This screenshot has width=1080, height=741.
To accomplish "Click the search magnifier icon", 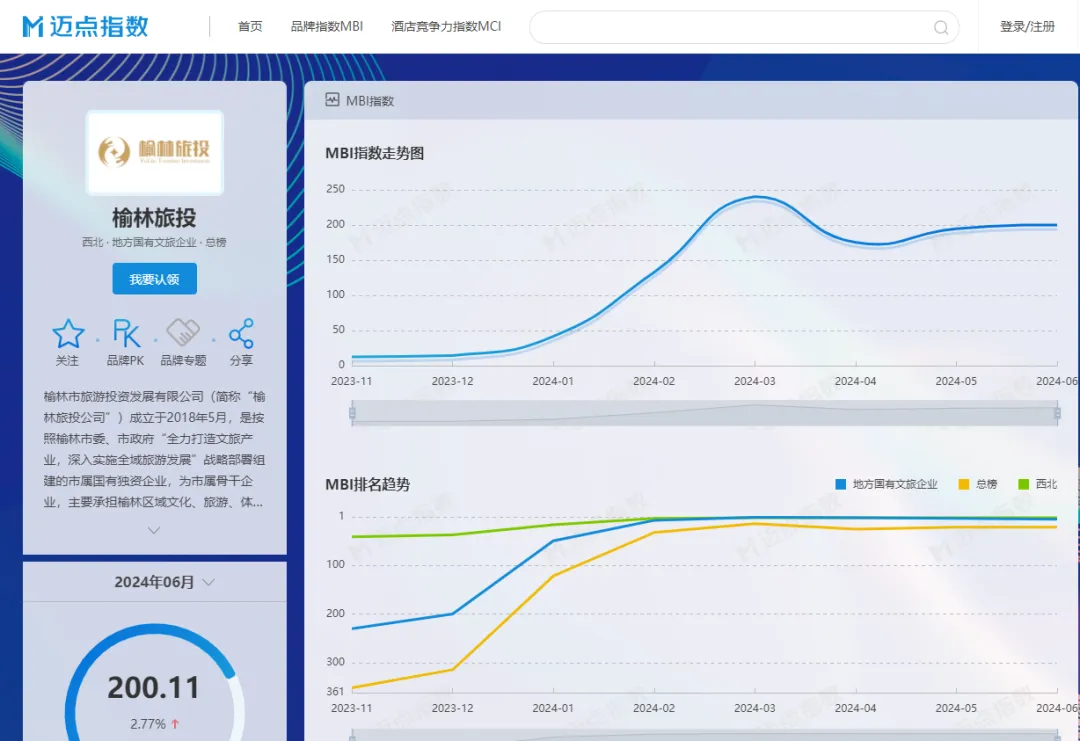I will point(941,27).
